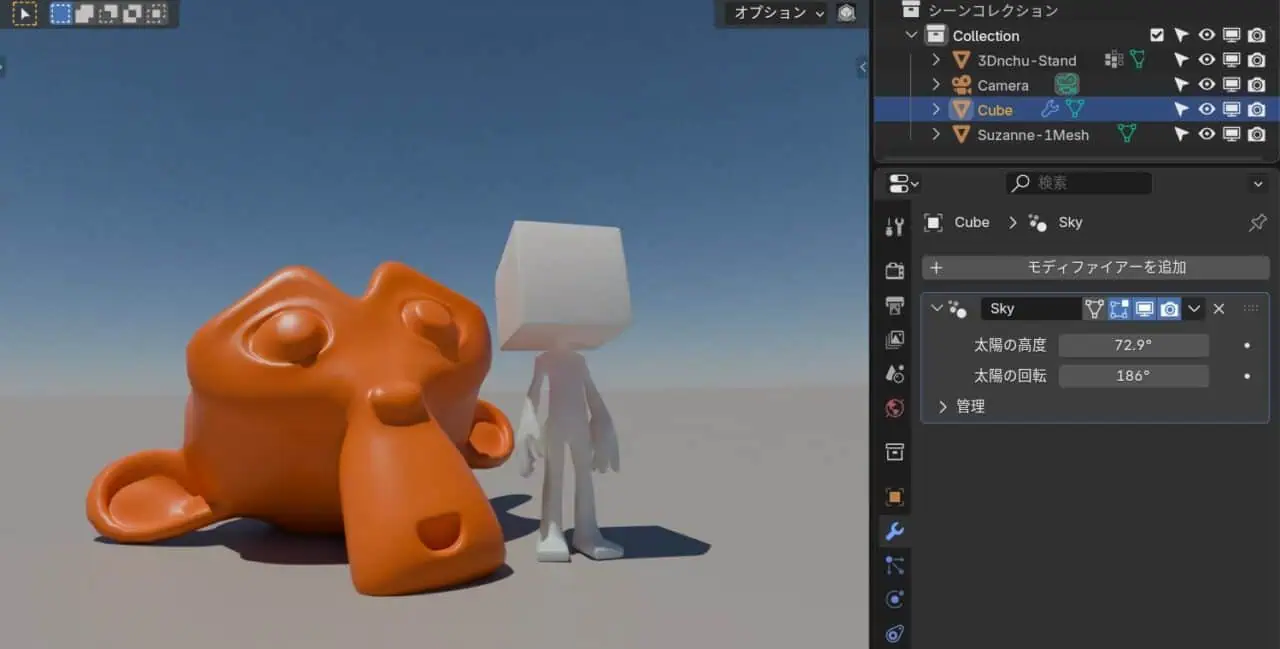Click the mesh data icon on Cube row
Viewport: 1280px width, 649px height.
(x=1074, y=109)
